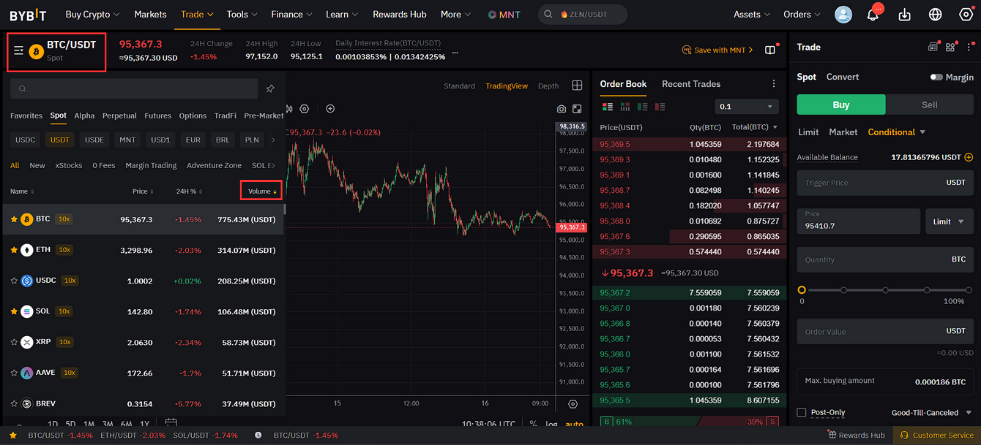Toggle the Margin switch

pyautogui.click(x=936, y=78)
